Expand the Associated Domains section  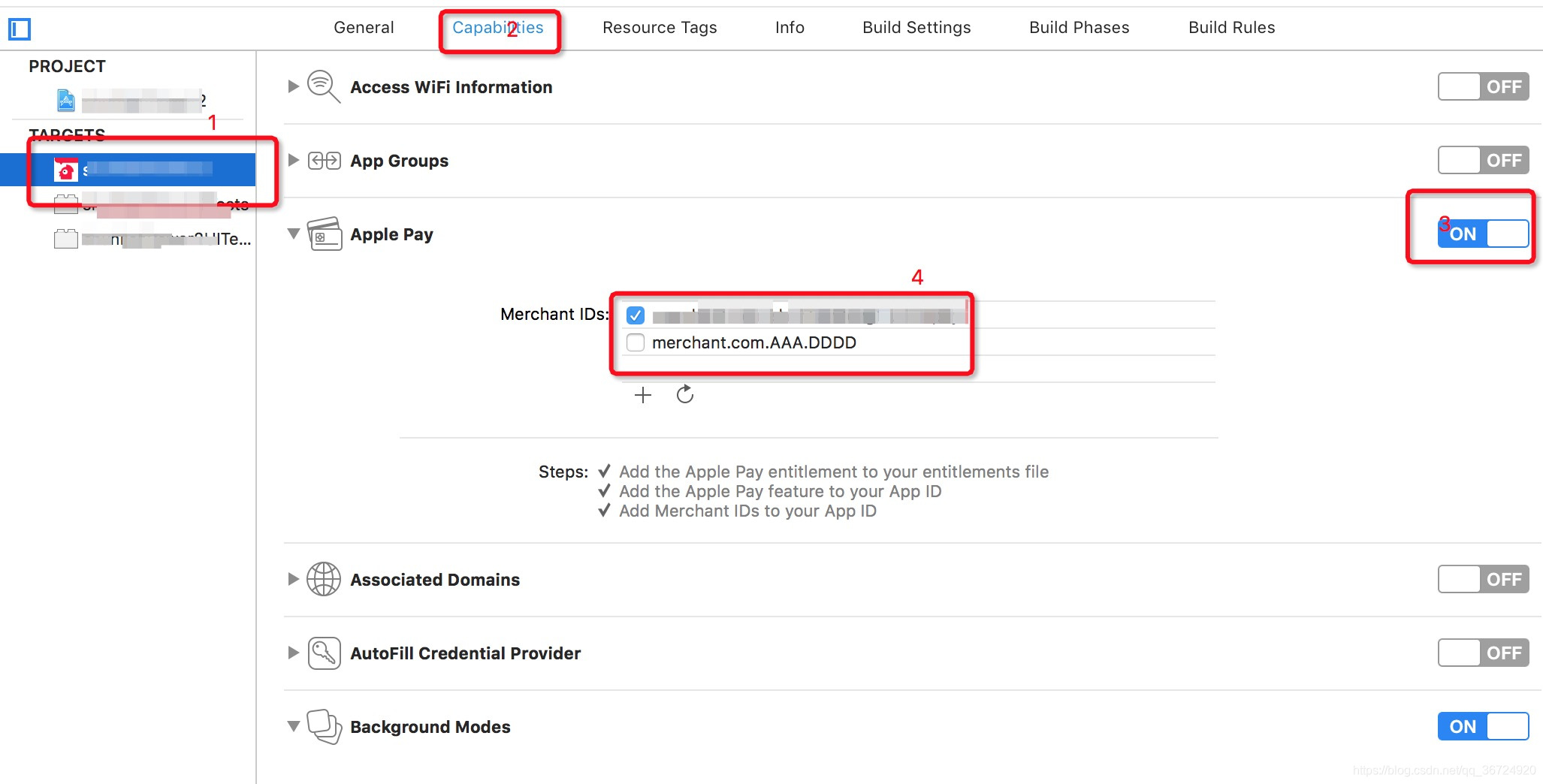coord(294,579)
